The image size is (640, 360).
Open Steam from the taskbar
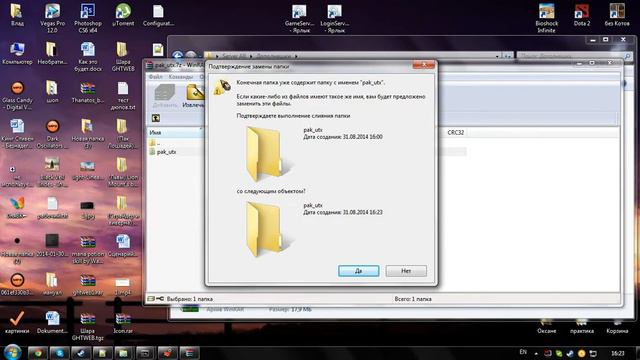[x=81, y=353]
